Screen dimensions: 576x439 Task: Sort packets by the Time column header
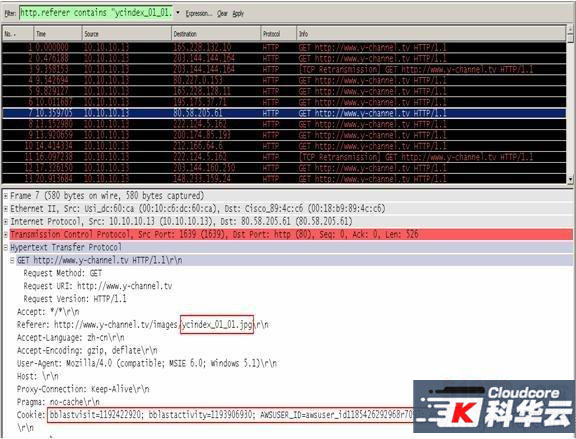pos(58,34)
